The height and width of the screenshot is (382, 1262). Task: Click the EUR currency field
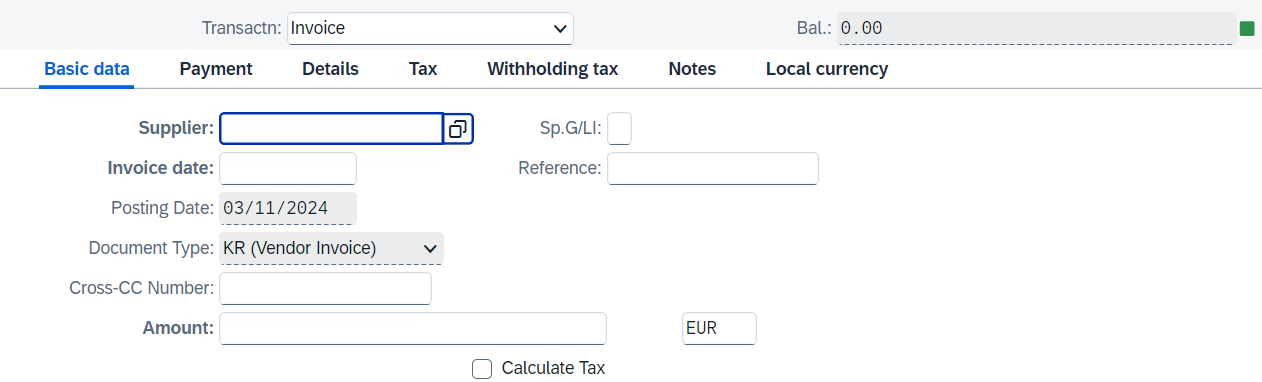tap(720, 329)
